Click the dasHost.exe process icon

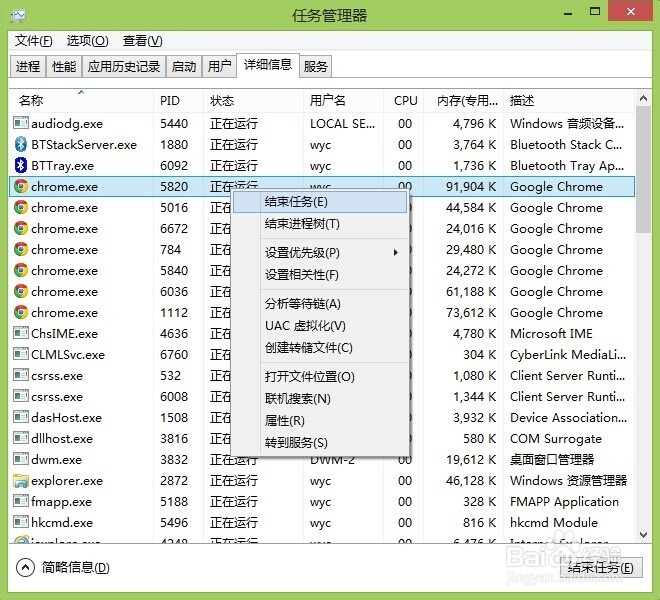(x=21, y=417)
